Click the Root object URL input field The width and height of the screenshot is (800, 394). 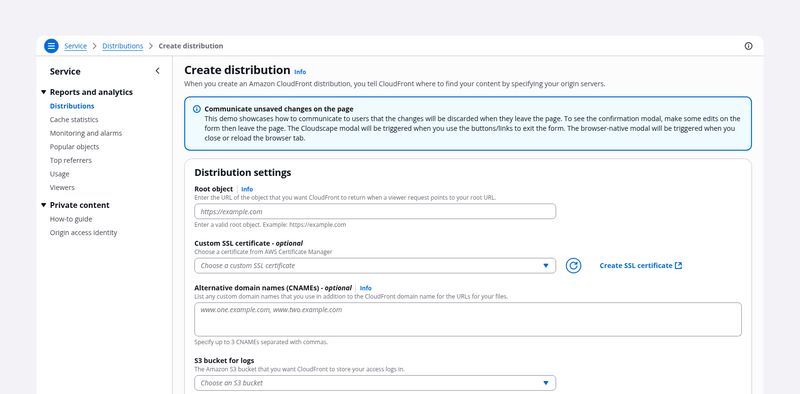375,211
